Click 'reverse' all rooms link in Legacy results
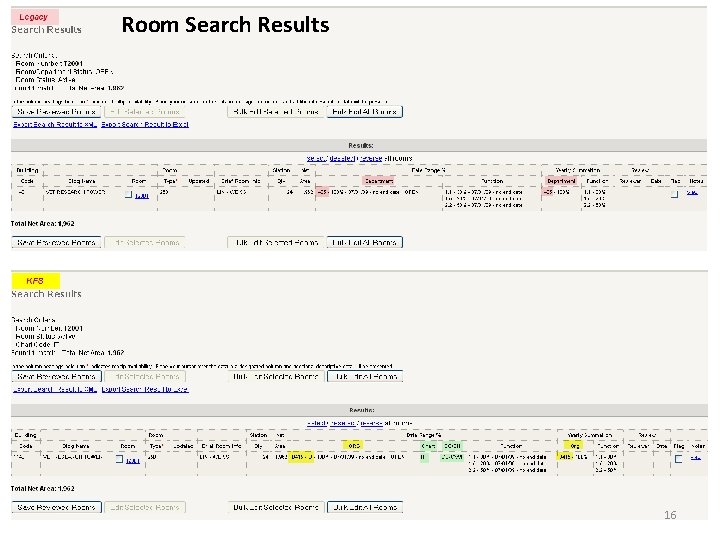Image resolution: width=720 pixels, height=540 pixels. pyautogui.click(x=371, y=158)
